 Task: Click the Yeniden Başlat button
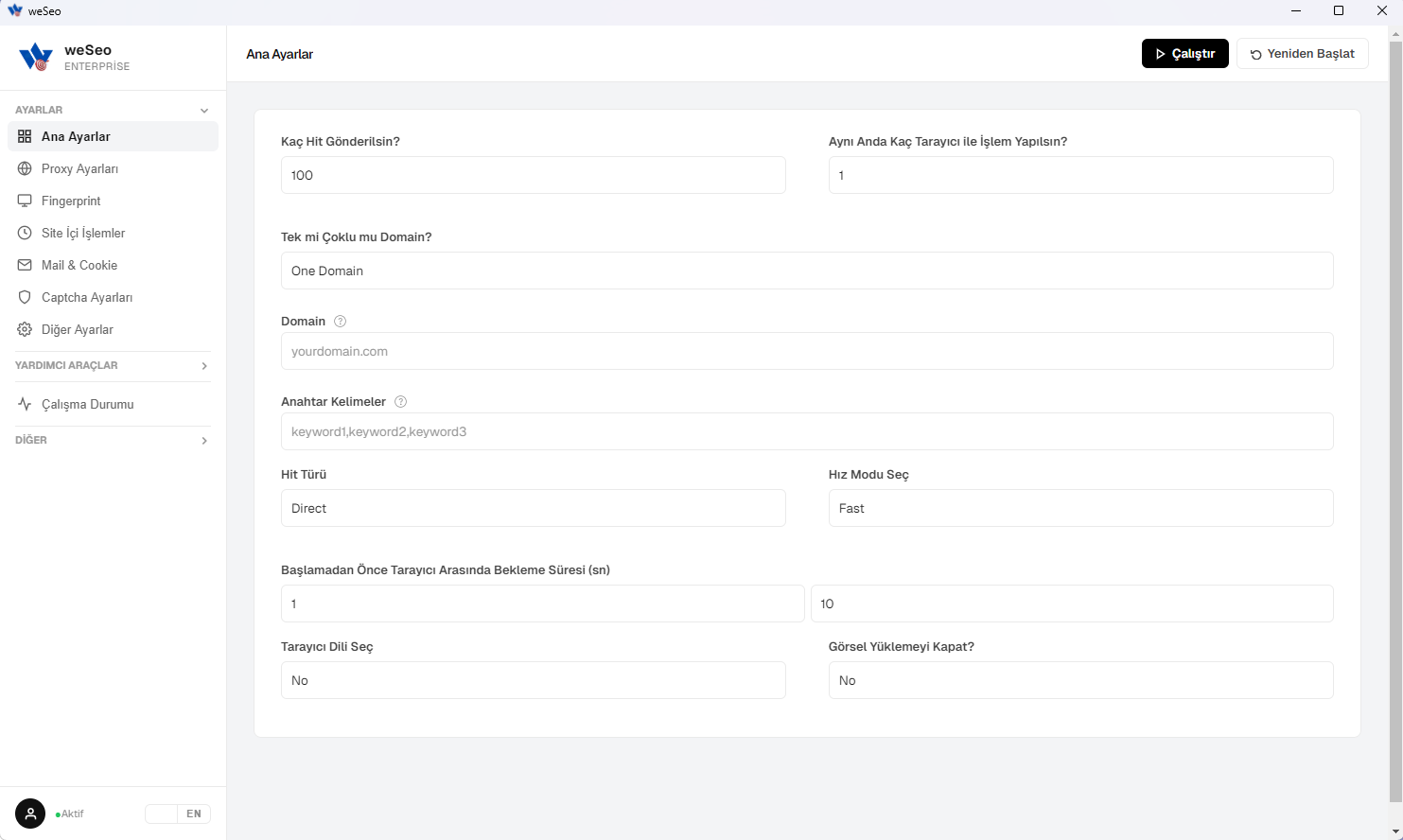[x=1303, y=54]
